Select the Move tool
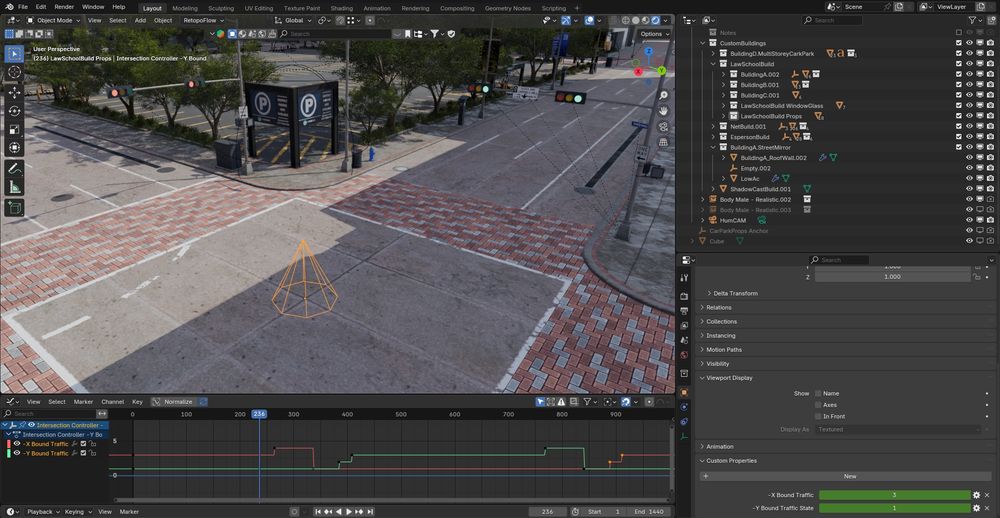 14,92
